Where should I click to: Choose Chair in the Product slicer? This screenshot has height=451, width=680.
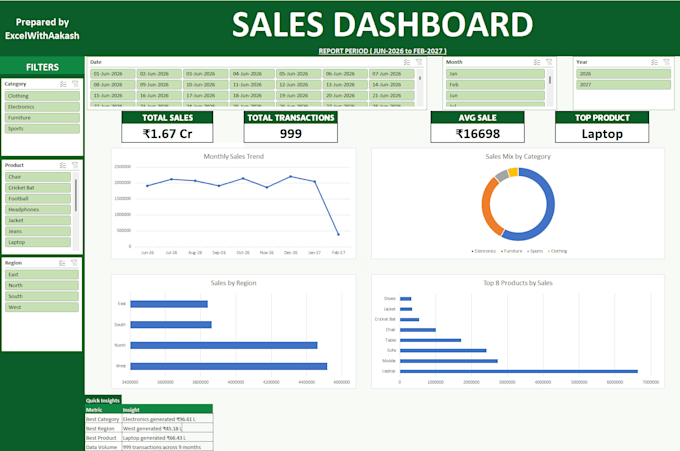coord(38,177)
